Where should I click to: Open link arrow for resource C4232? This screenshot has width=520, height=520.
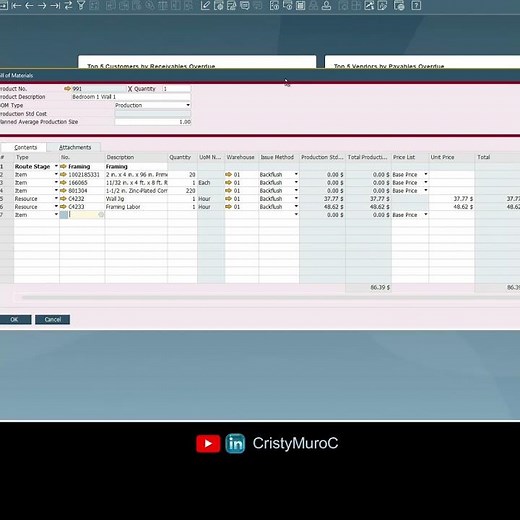click(63, 199)
